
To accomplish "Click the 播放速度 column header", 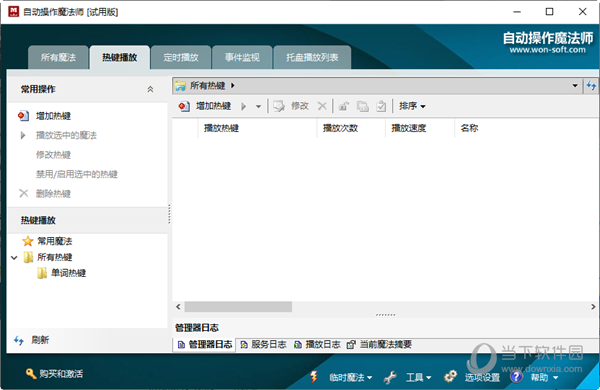I will (x=420, y=128).
